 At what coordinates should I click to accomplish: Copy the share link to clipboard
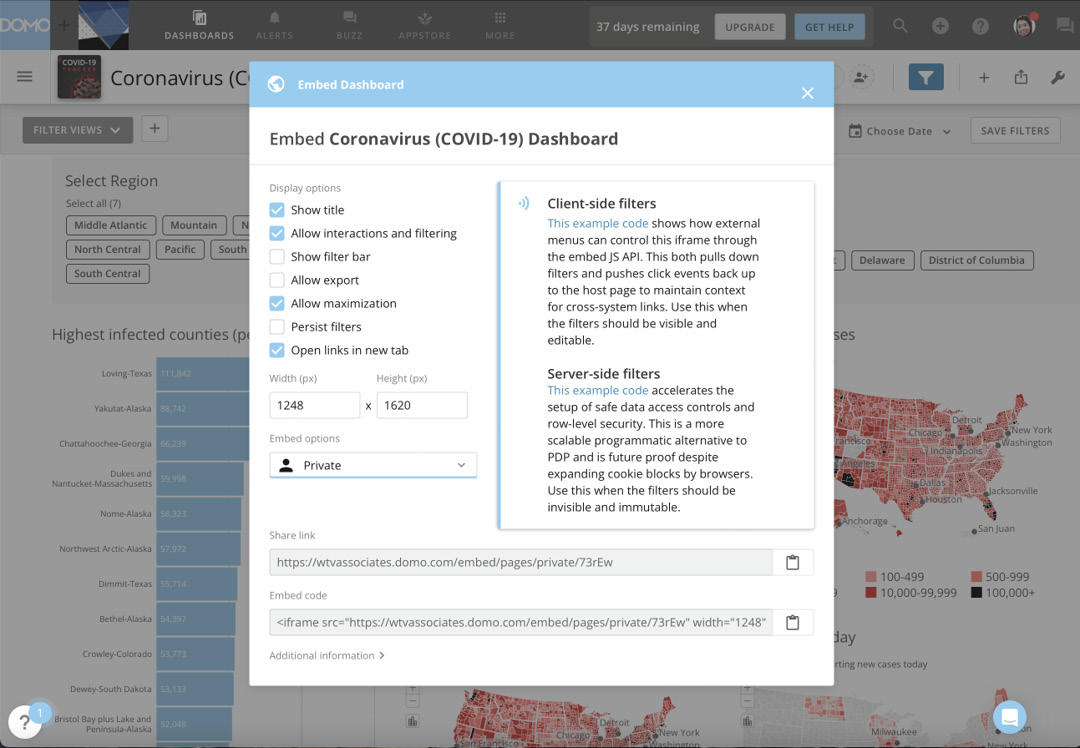[793, 562]
